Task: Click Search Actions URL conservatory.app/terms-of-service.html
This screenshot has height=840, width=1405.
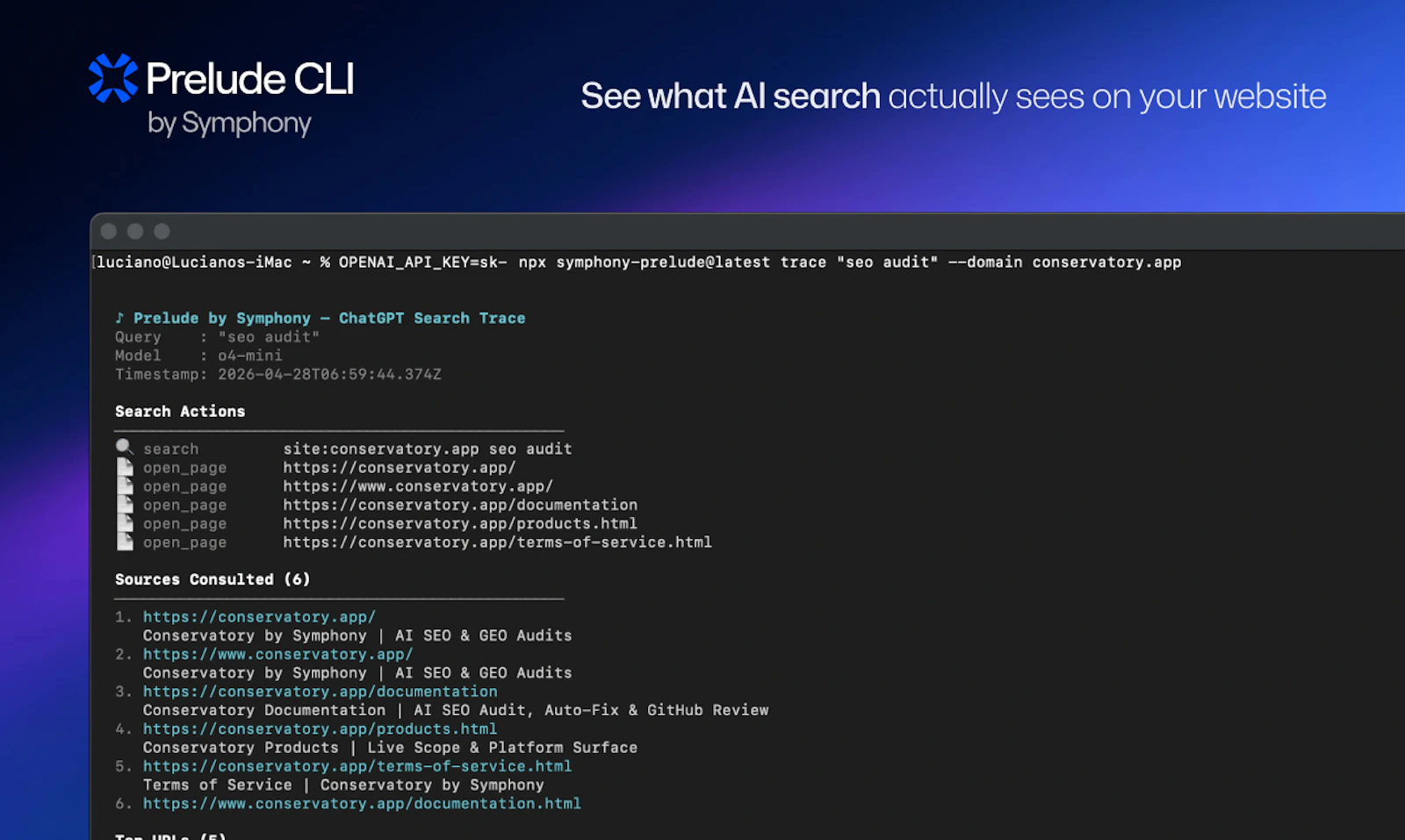Action: [x=497, y=542]
